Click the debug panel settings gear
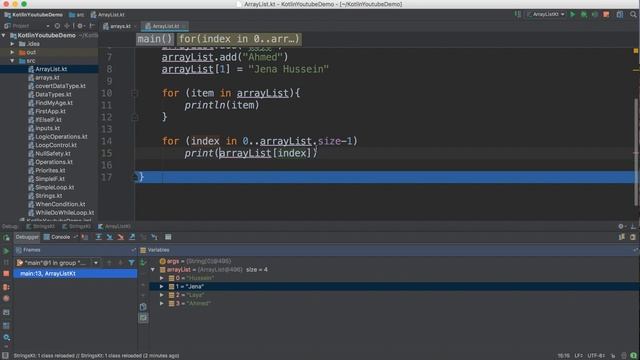Screen dimensions: 640x360 point(621,226)
